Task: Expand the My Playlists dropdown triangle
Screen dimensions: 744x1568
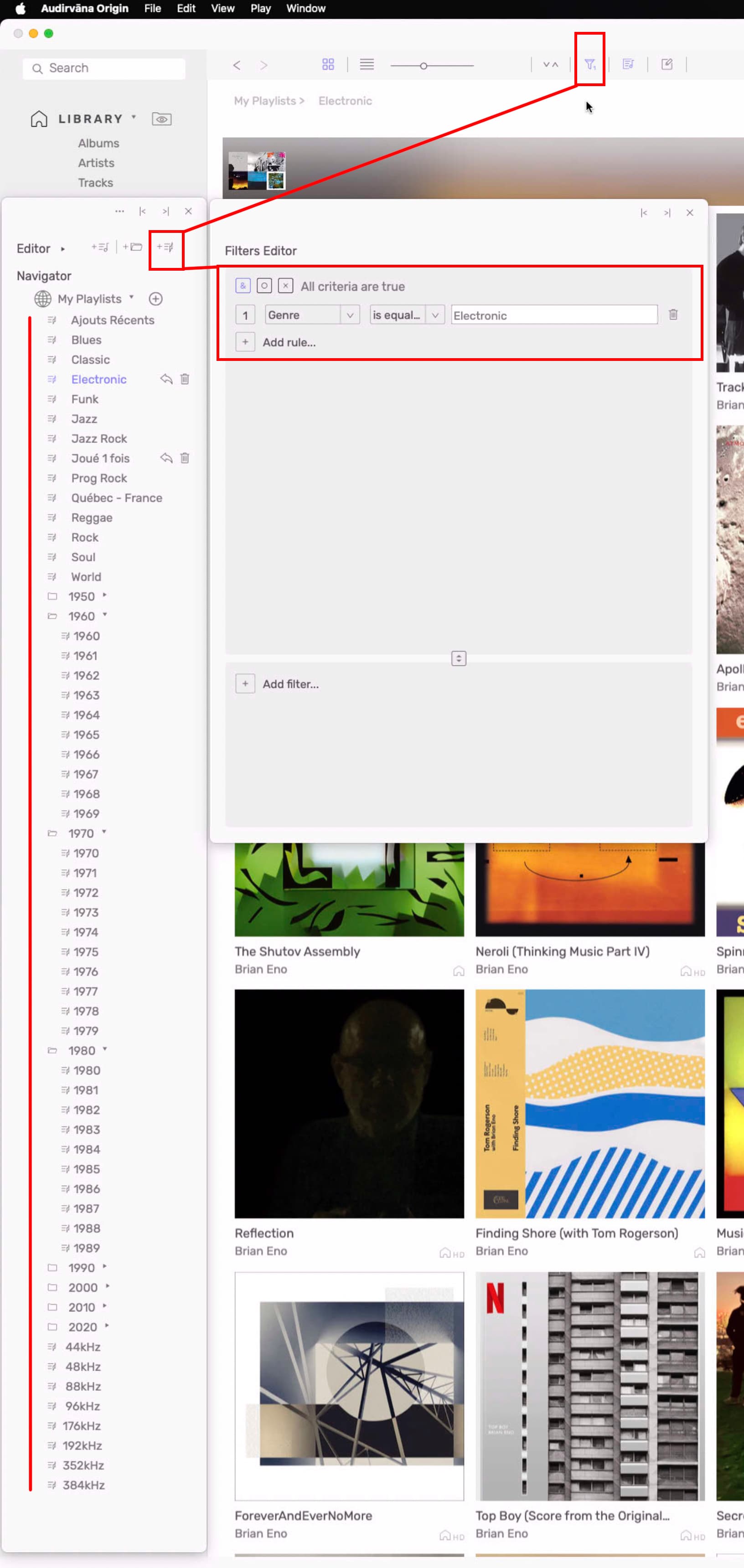Action: coord(131,298)
